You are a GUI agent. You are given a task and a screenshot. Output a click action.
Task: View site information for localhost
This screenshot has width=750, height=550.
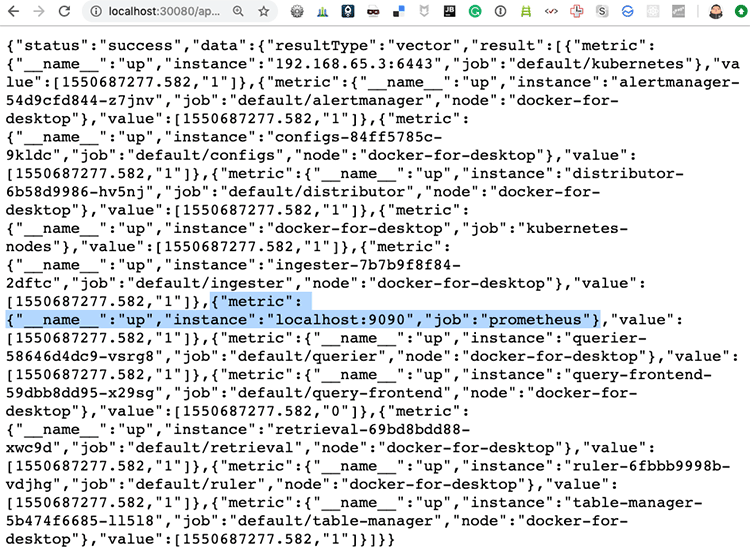pos(96,11)
